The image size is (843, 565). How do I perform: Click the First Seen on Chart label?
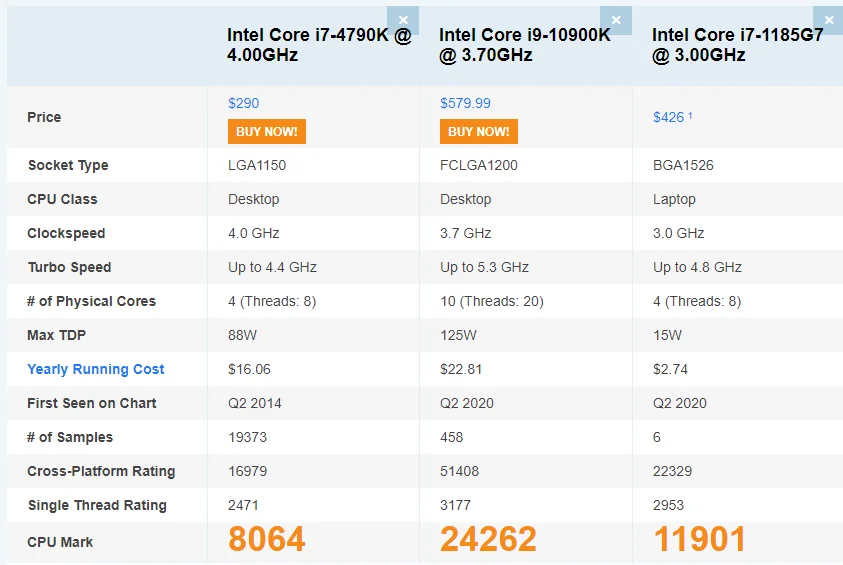pyautogui.click(x=92, y=403)
